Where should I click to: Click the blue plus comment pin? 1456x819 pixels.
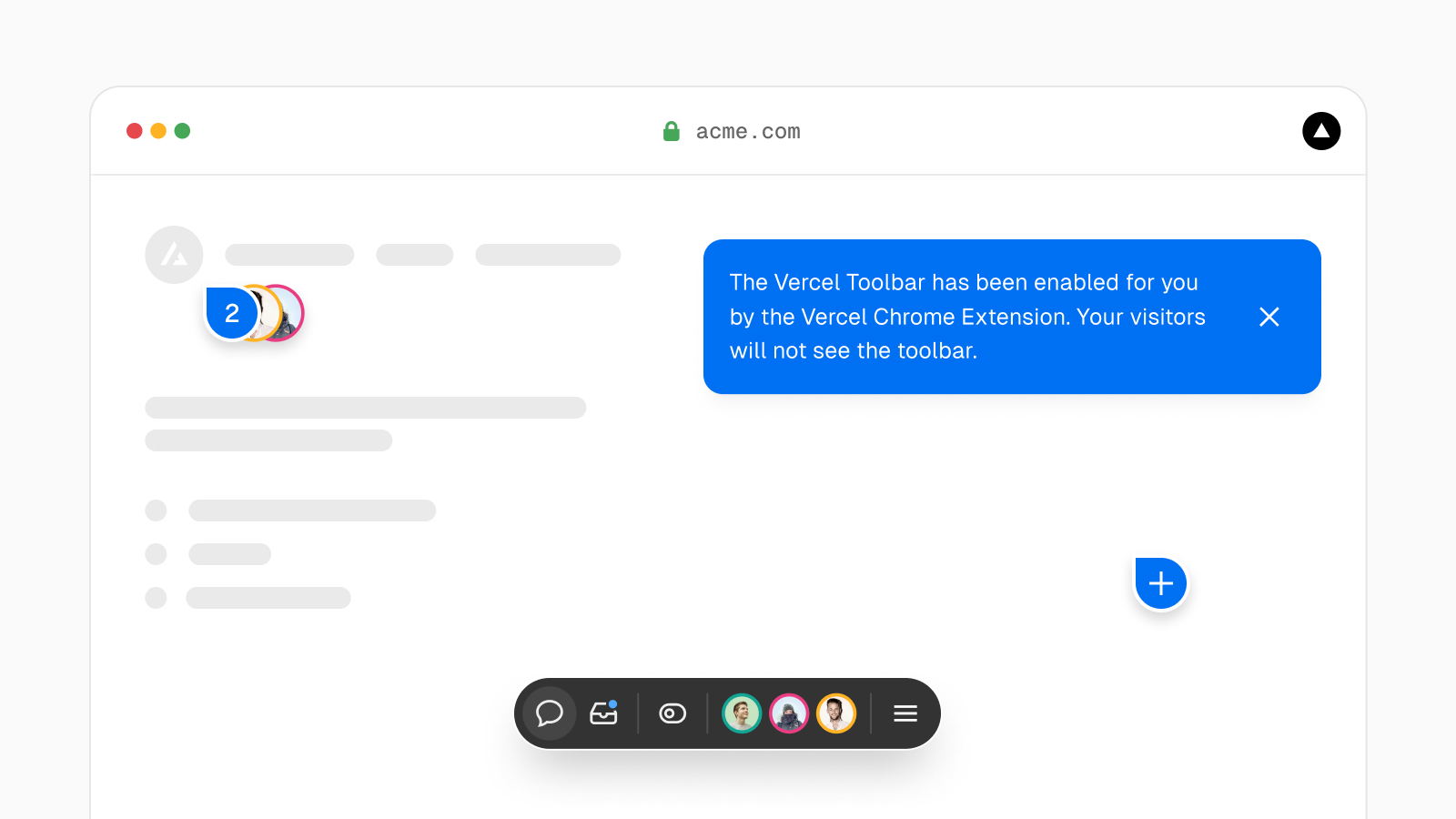pos(1161,583)
